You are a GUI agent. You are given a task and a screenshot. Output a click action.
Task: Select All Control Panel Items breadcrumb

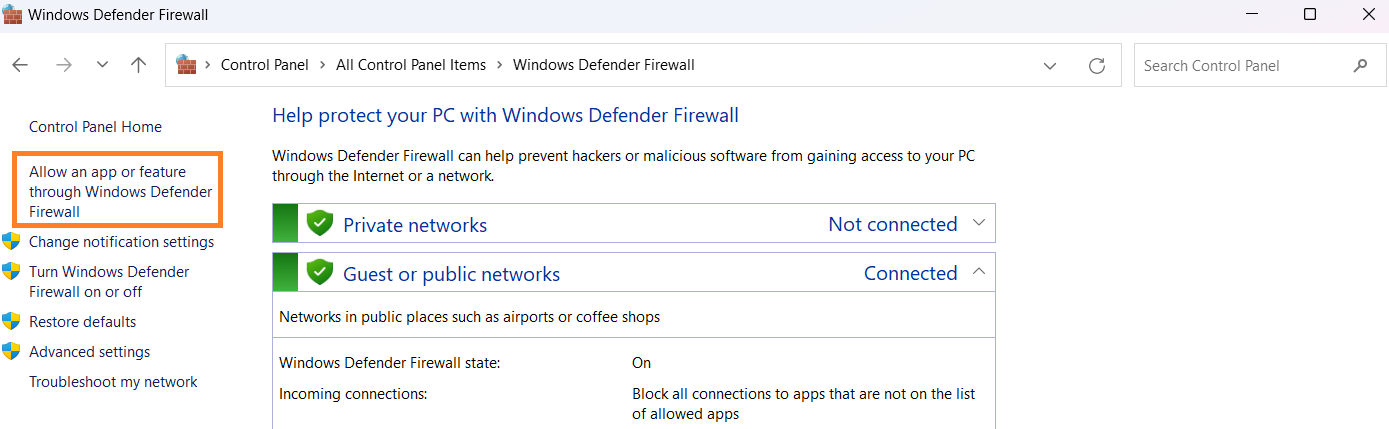pos(411,65)
